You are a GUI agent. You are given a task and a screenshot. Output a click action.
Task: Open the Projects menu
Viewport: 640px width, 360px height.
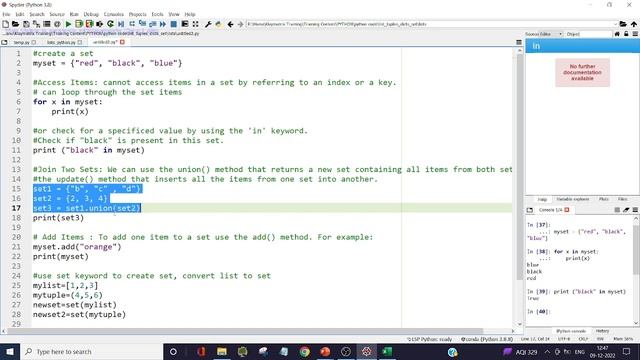click(138, 14)
